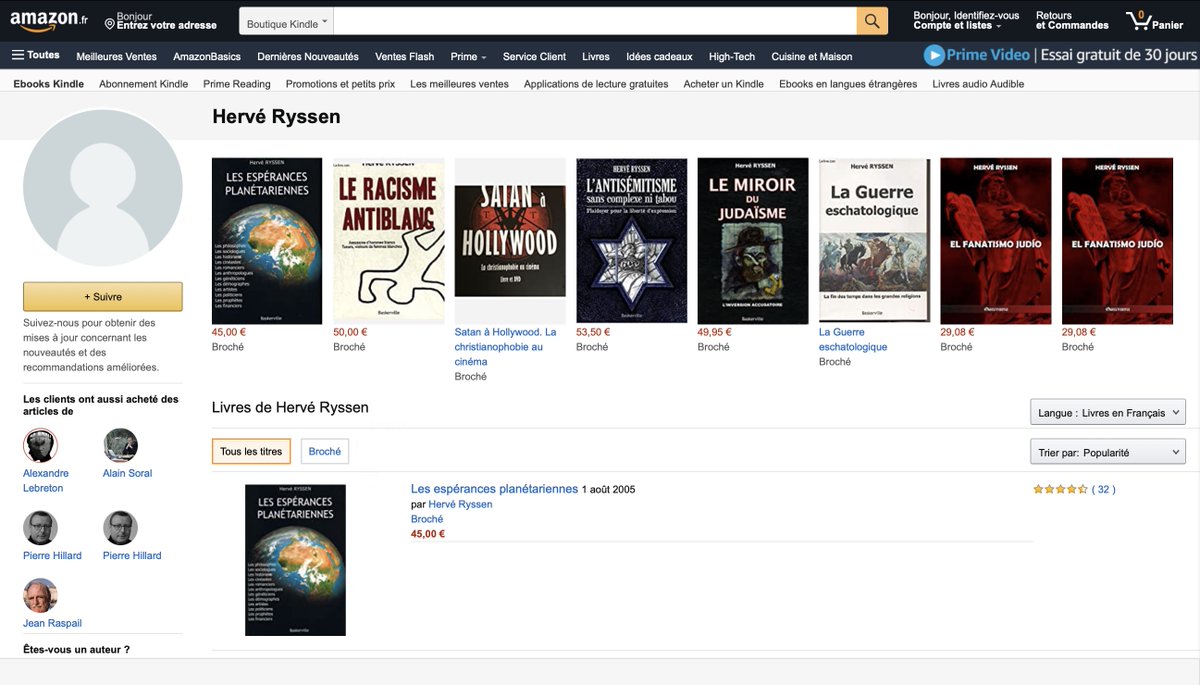Open Livres in navigation bar
This screenshot has width=1200, height=685.
tap(596, 57)
